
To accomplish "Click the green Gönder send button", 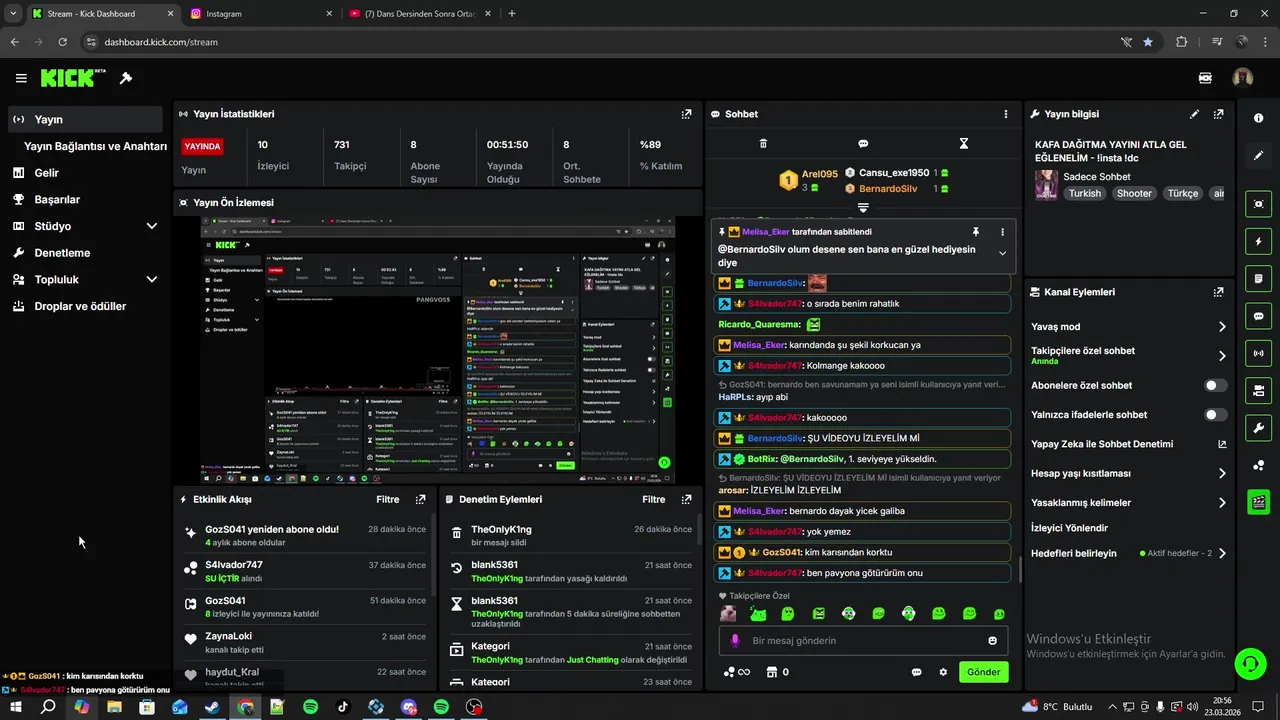I will 983,672.
